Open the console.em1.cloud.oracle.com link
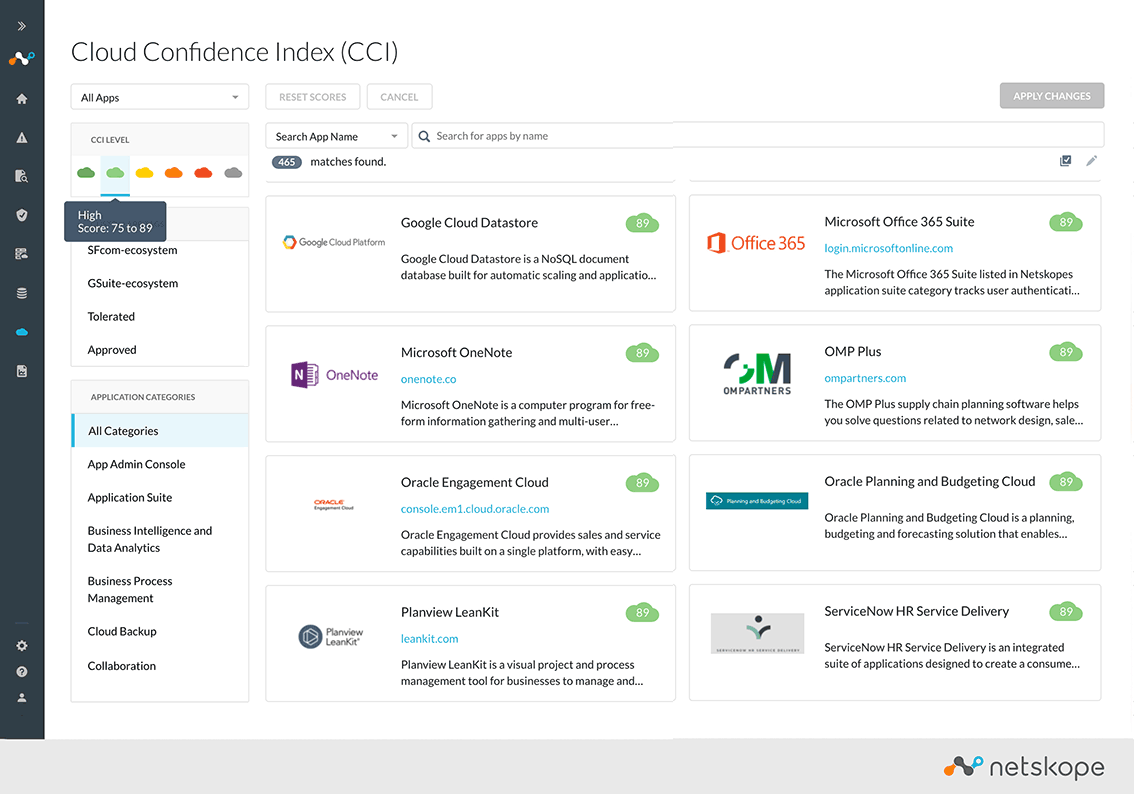 (x=474, y=509)
